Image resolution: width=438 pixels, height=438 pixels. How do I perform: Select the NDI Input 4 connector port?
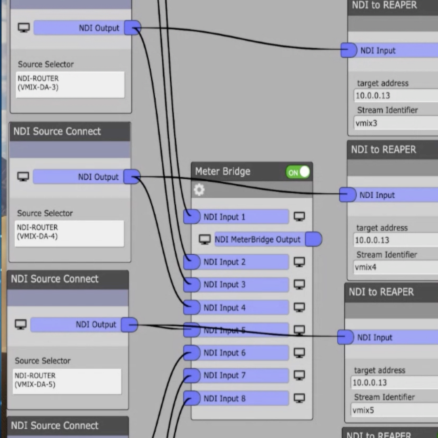click(x=192, y=307)
